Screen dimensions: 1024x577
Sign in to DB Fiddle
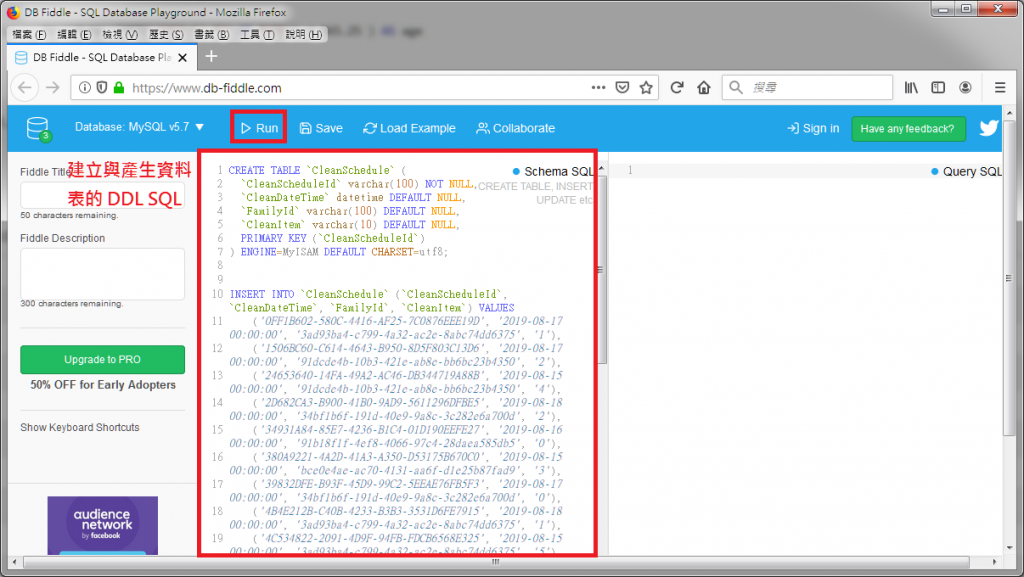[813, 128]
